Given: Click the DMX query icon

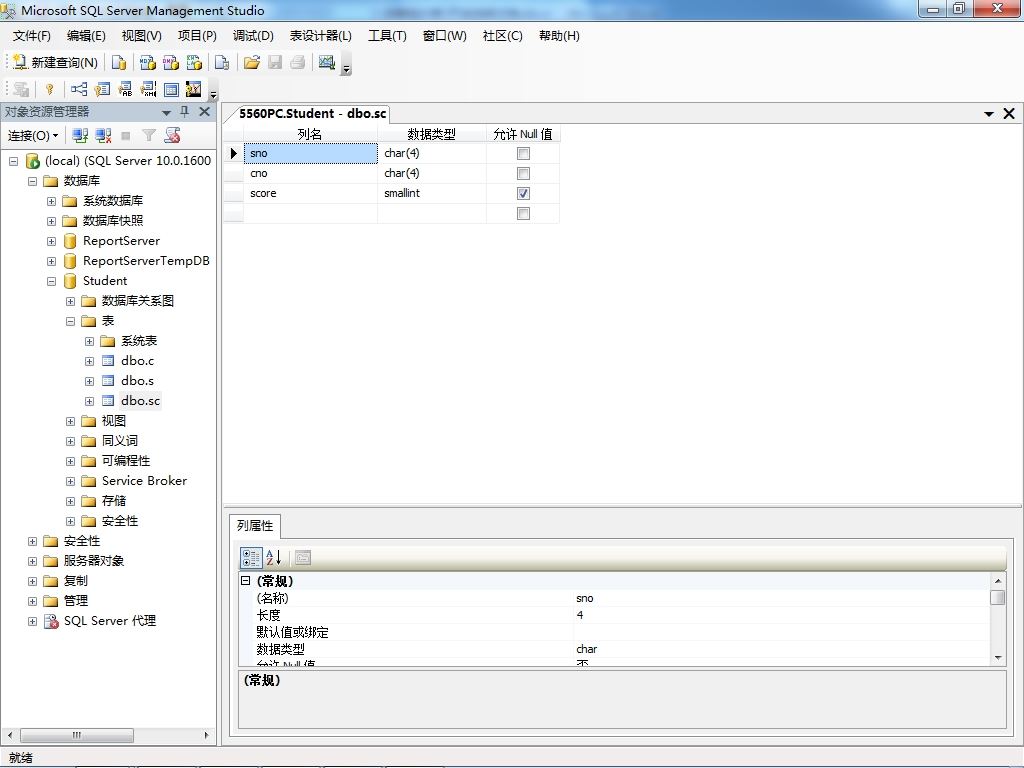Looking at the screenshot, I should [170, 62].
